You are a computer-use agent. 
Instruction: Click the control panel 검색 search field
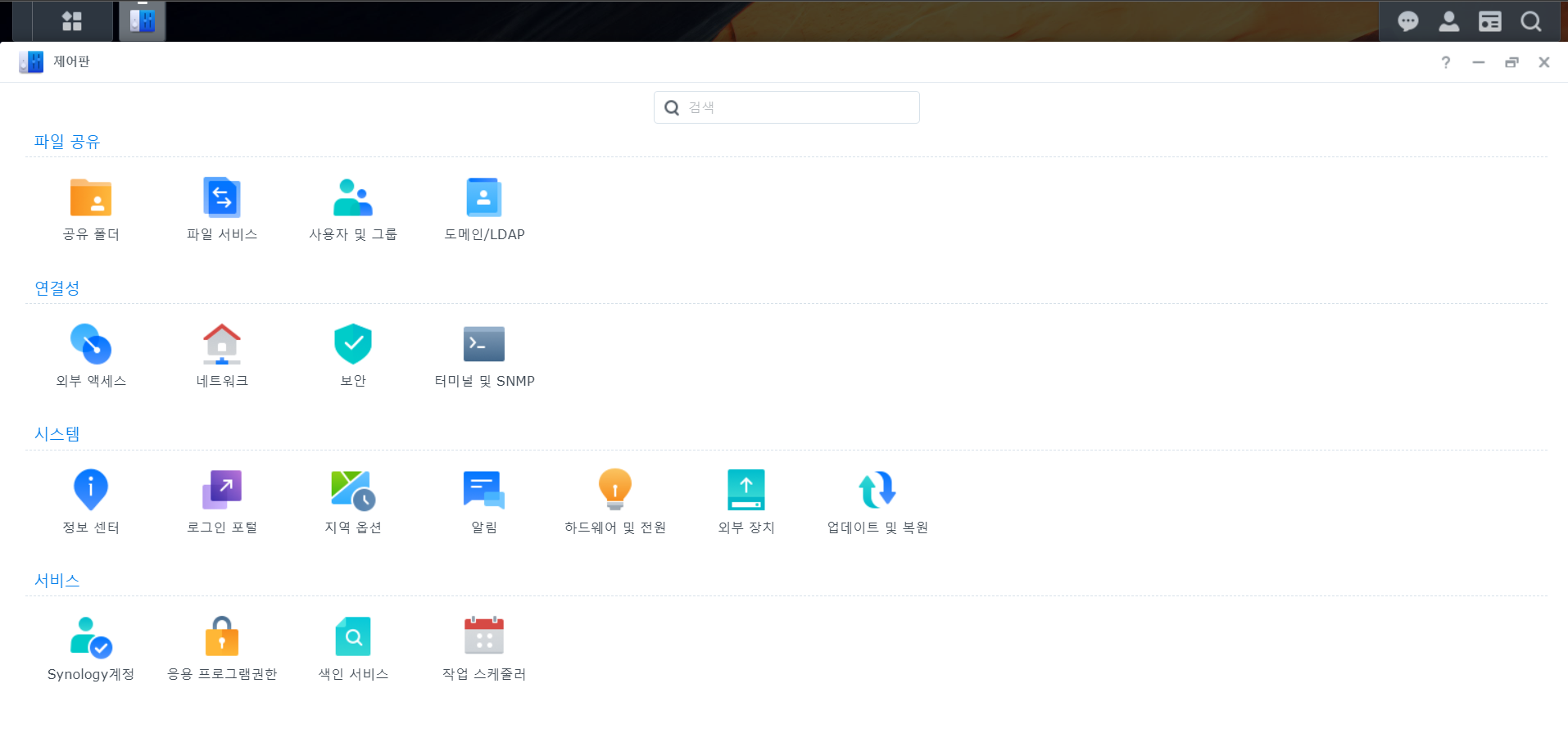786,107
